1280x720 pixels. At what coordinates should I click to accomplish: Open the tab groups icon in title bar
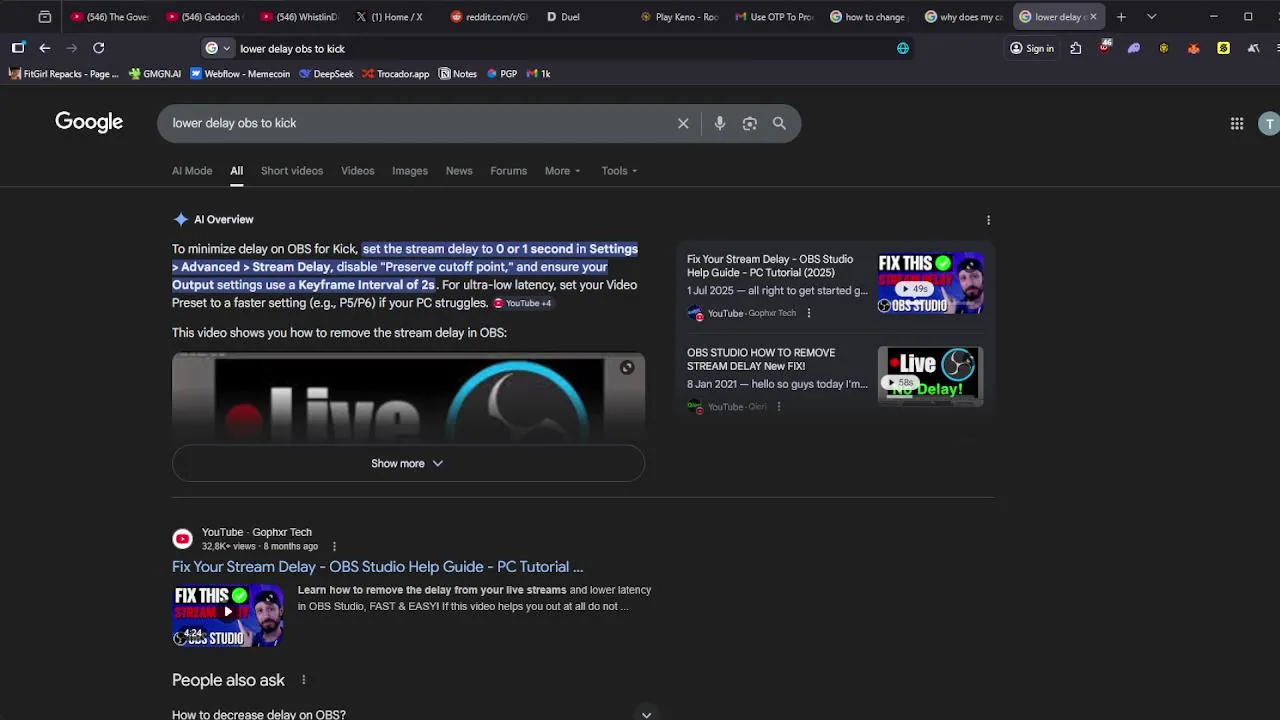[x=45, y=17]
